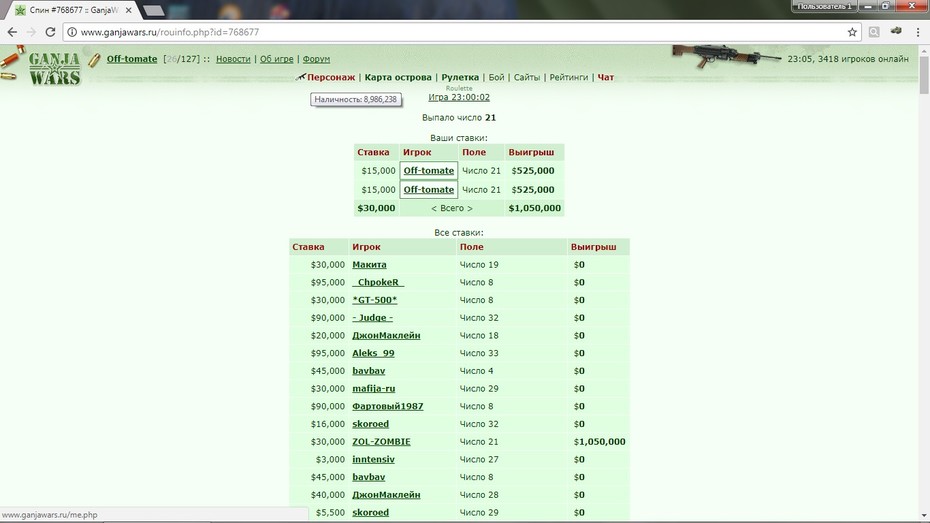Click the site info icon in address bar
930x523 pixels.
click(72, 32)
